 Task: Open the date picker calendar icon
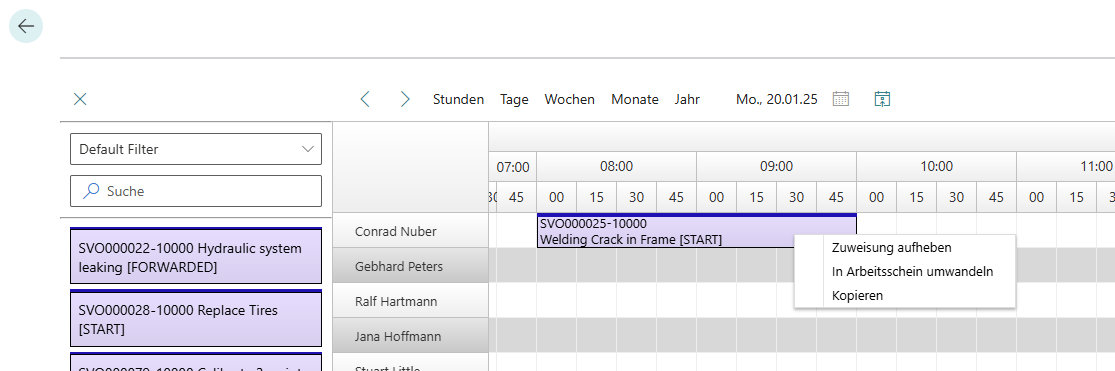(x=841, y=100)
